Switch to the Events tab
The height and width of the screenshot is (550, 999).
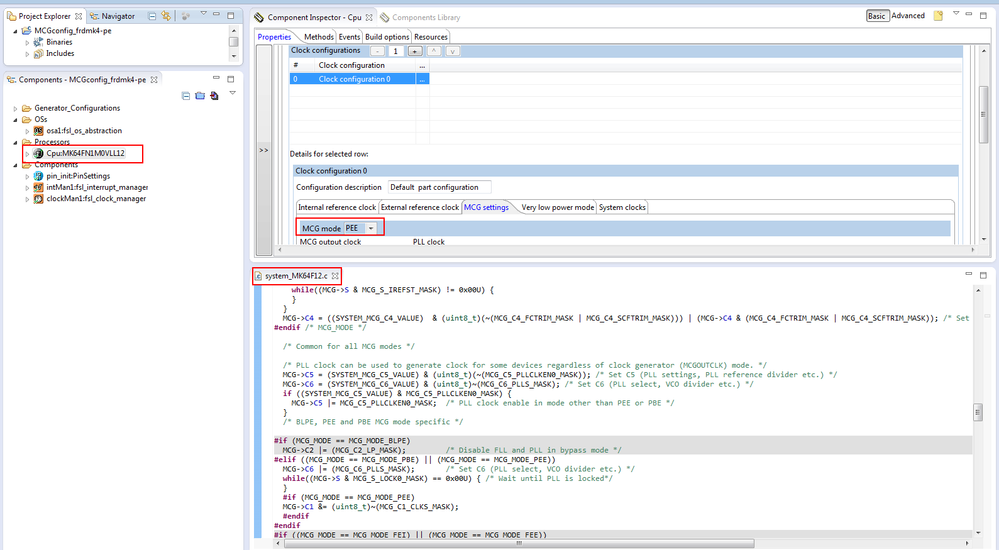(x=349, y=37)
